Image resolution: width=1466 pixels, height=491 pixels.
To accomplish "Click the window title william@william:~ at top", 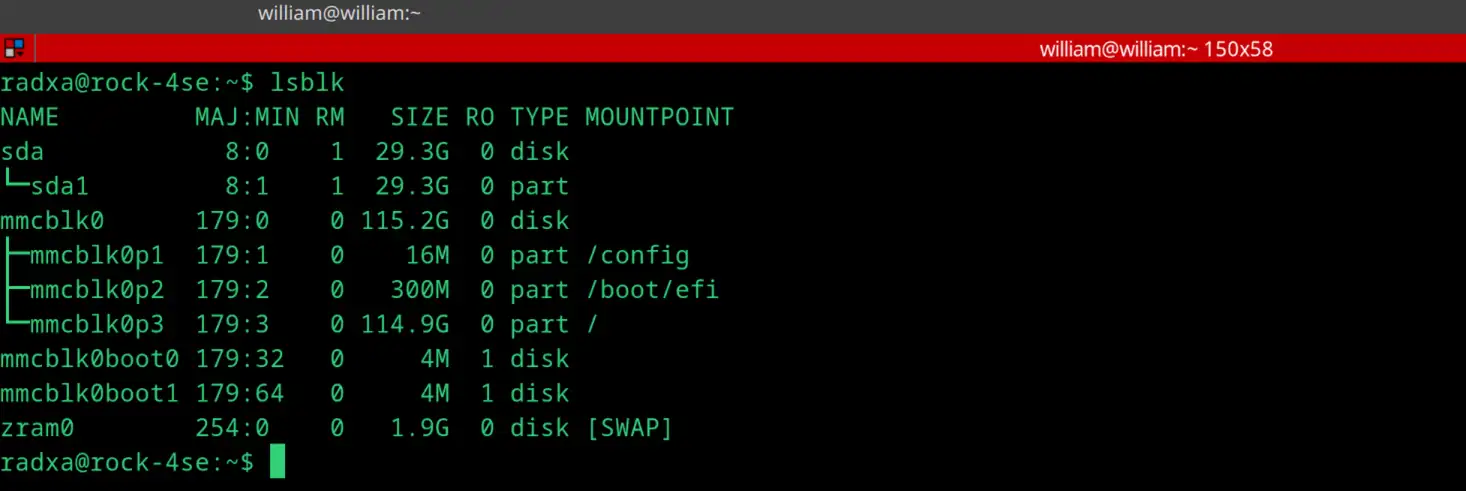I will (339, 13).
